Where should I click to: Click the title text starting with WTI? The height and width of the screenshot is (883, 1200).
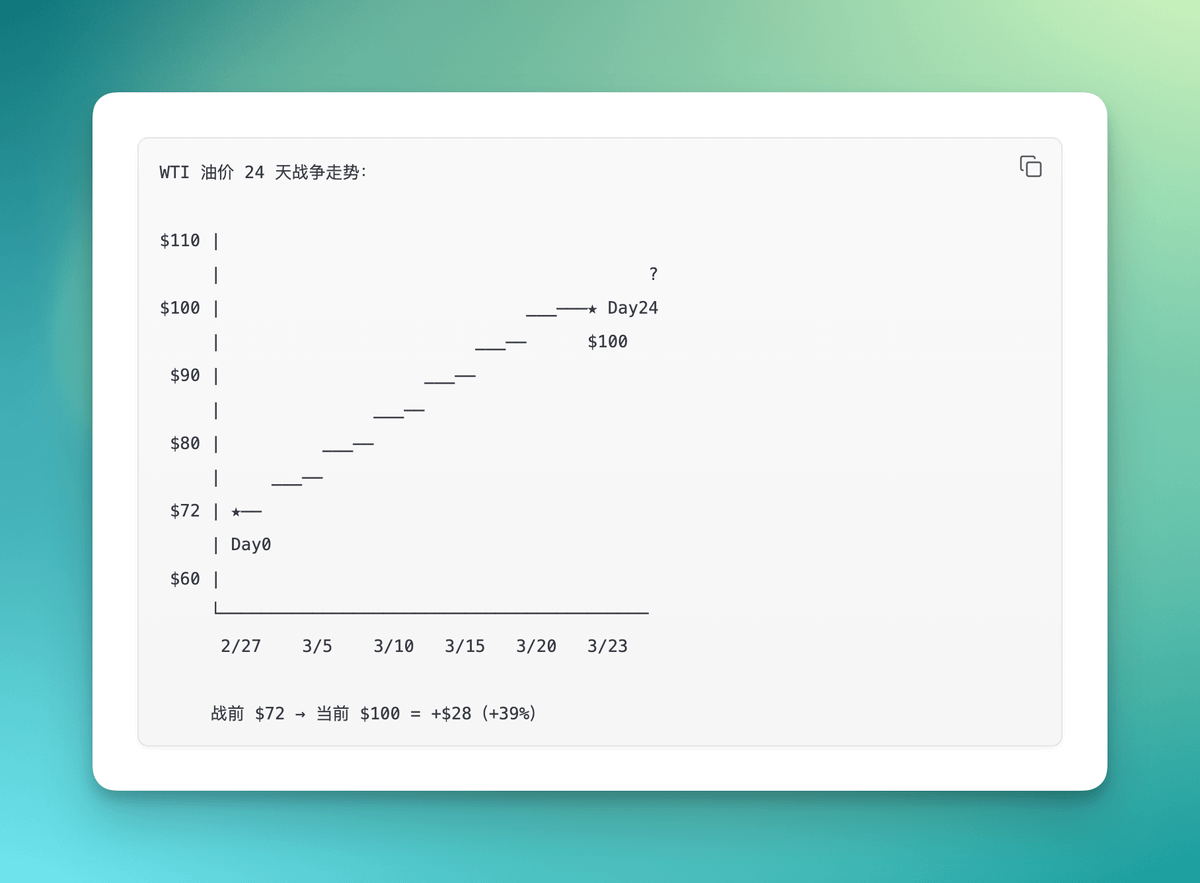click(x=263, y=173)
